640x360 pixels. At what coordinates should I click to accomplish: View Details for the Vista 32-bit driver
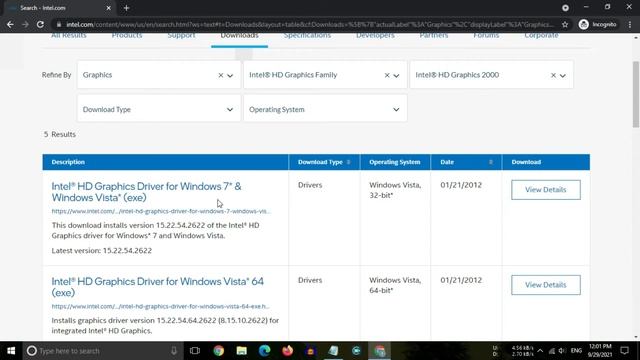(x=546, y=190)
